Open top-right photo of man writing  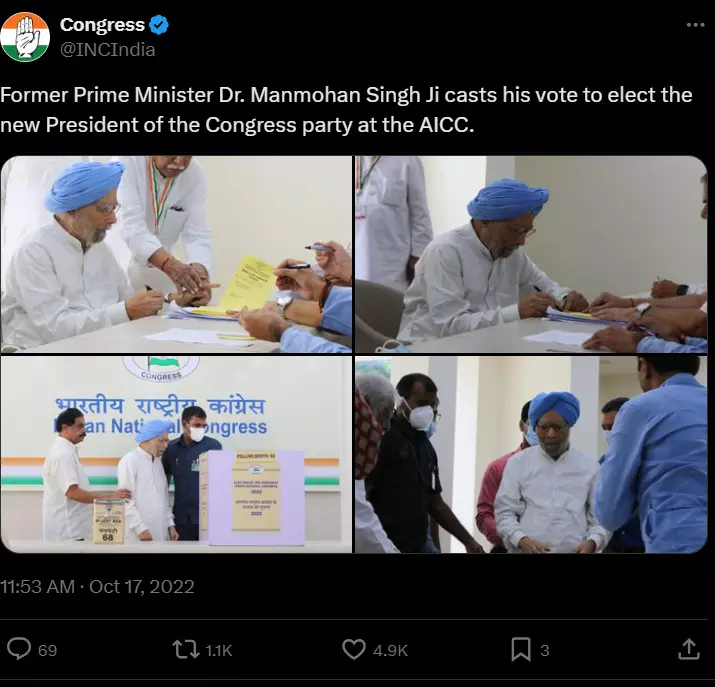[x=531, y=253]
